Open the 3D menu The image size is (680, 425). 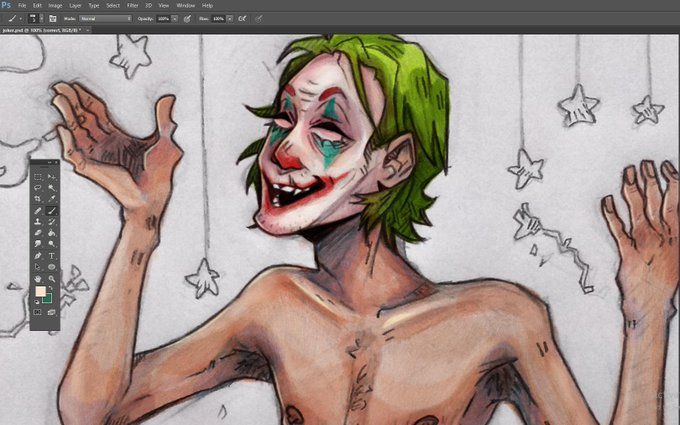(148, 6)
